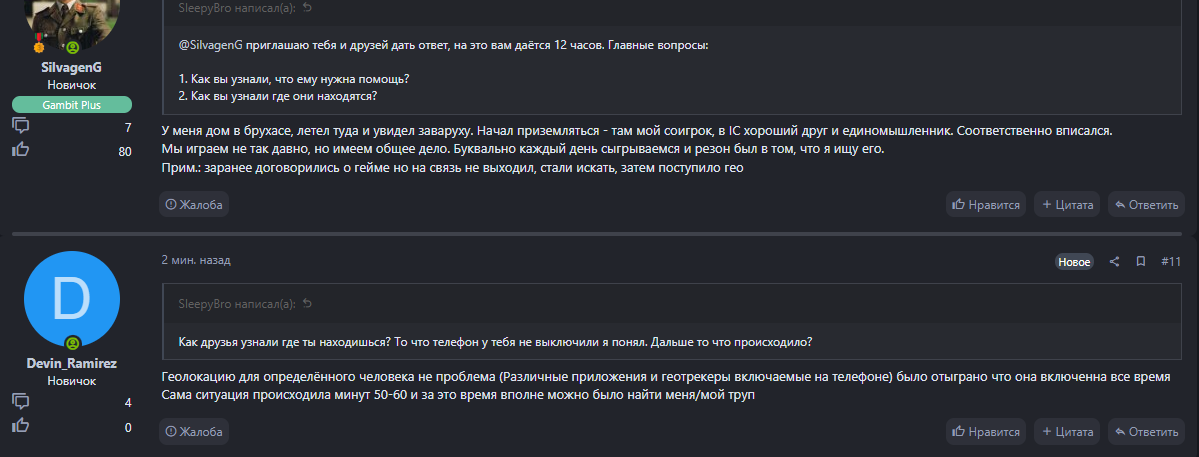1199x457 pixels.
Task: Bookmark post #11 with the bookmark icon
Action: (x=1140, y=261)
